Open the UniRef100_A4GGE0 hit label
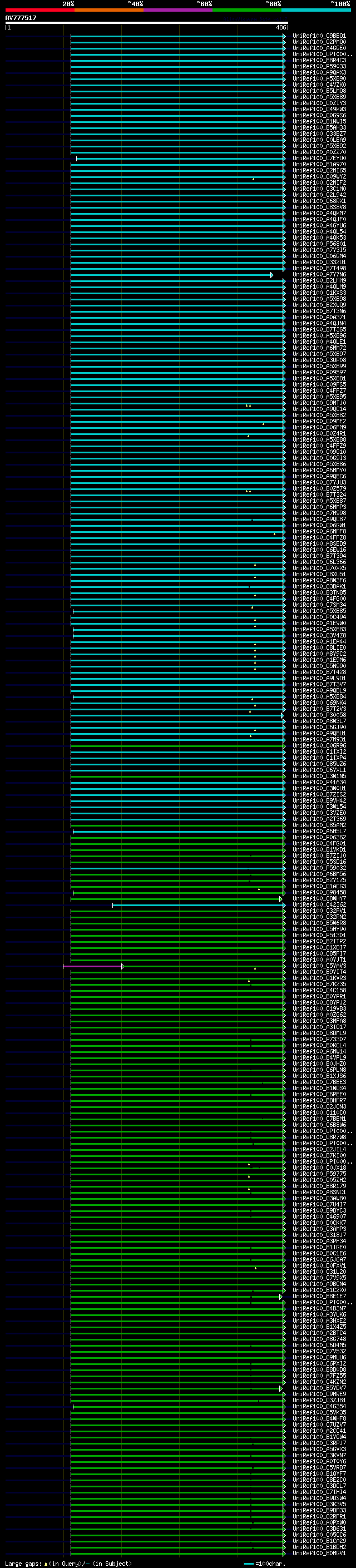The width and height of the screenshot is (356, 1568). click(x=319, y=48)
